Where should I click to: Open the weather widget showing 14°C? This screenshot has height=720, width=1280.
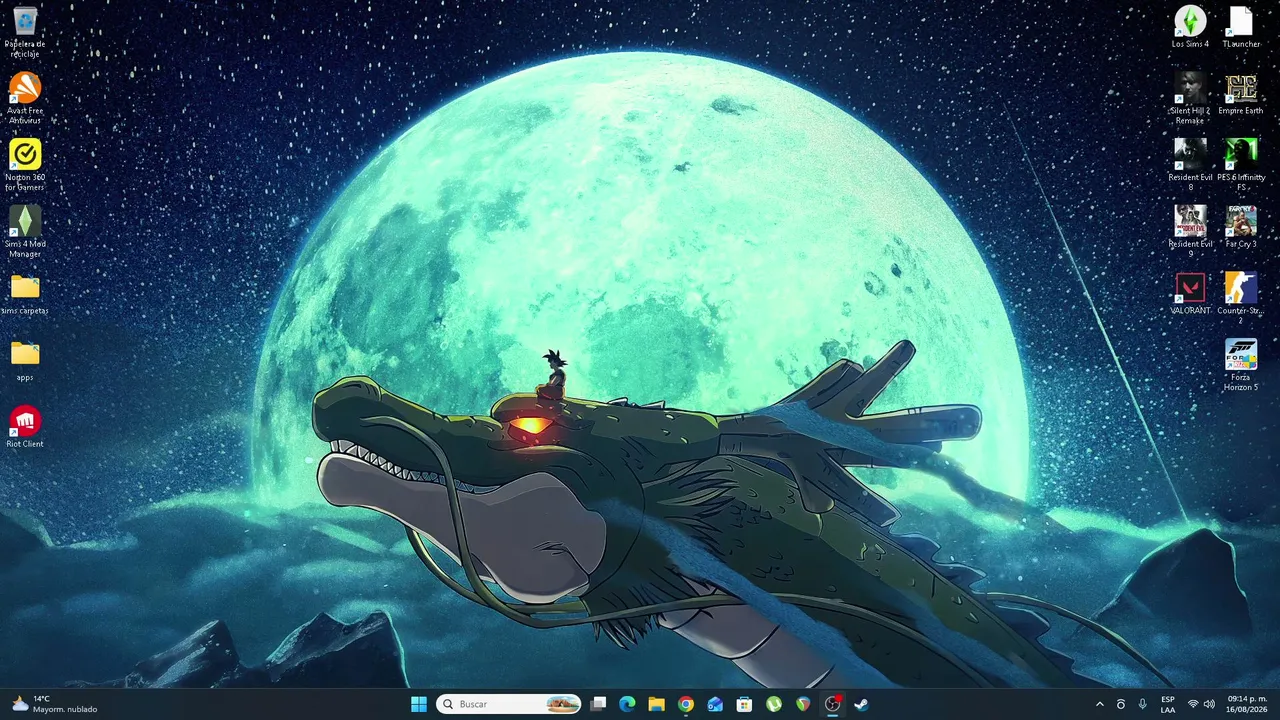(x=55, y=704)
